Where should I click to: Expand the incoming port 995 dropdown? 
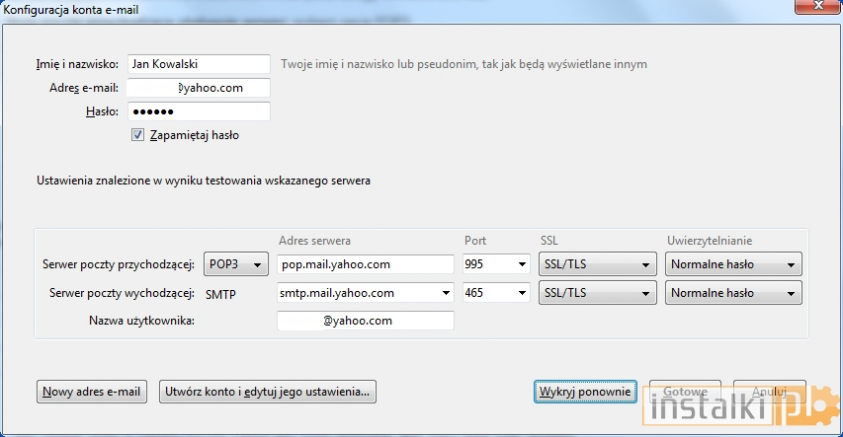pyautogui.click(x=495, y=265)
